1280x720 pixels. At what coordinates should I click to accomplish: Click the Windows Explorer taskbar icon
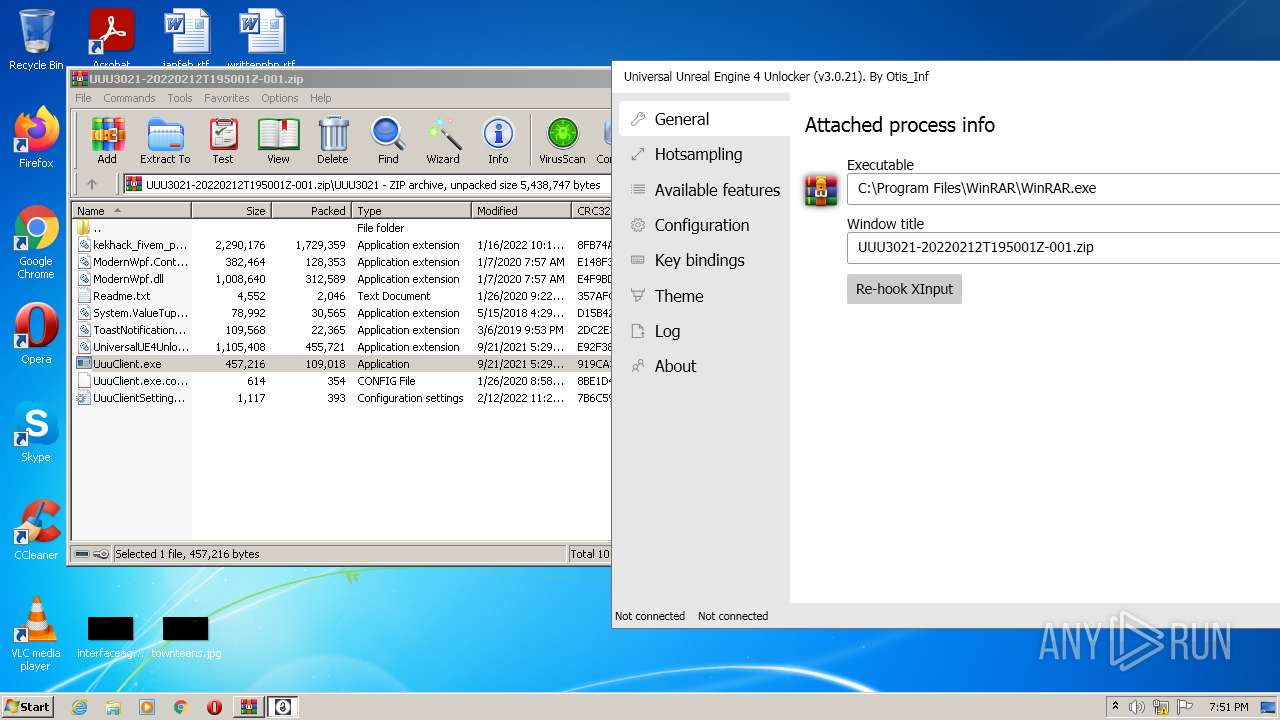(x=113, y=707)
